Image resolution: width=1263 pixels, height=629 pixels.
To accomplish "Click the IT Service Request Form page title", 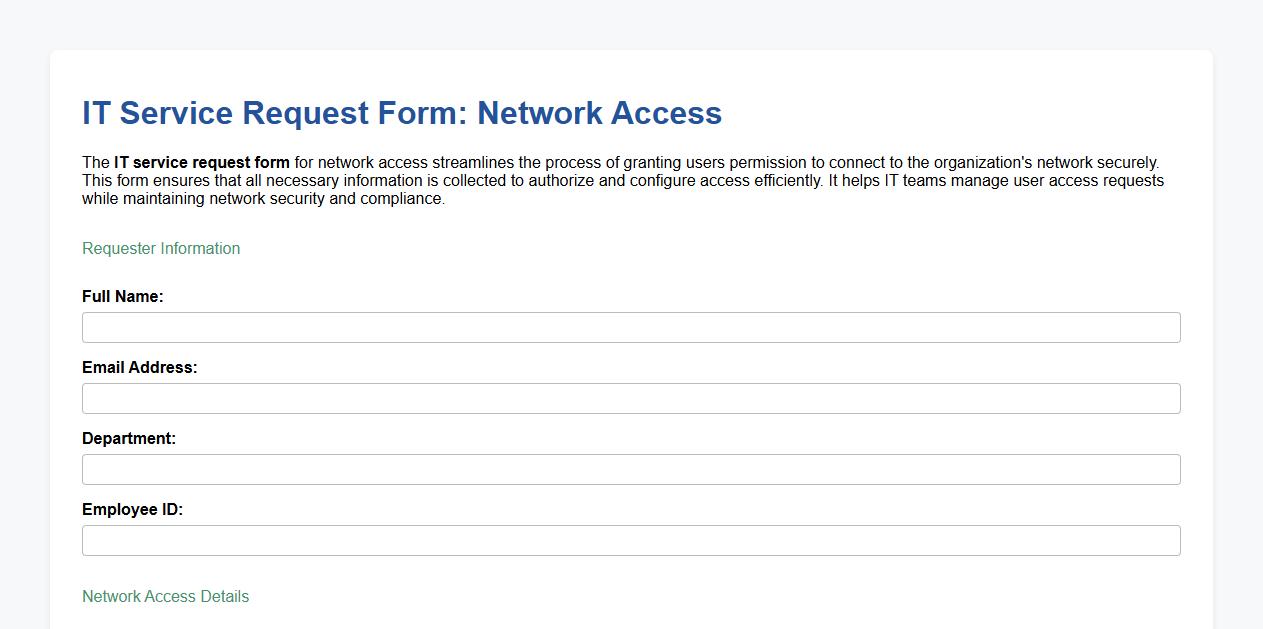I will [401, 113].
